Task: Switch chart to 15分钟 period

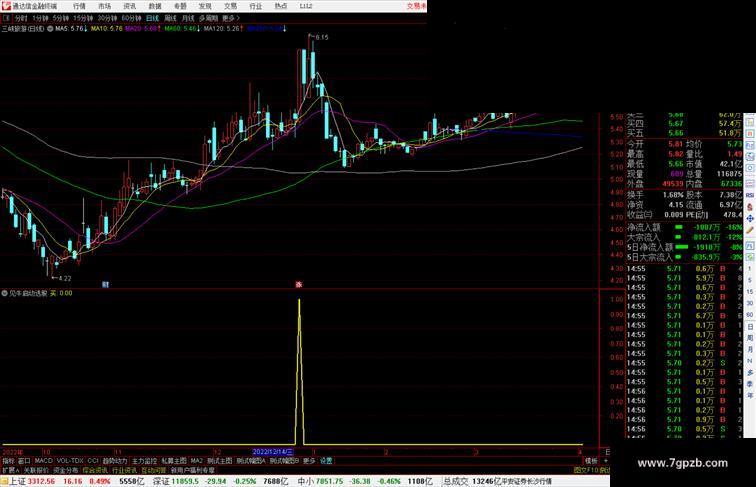Action: 83,18
